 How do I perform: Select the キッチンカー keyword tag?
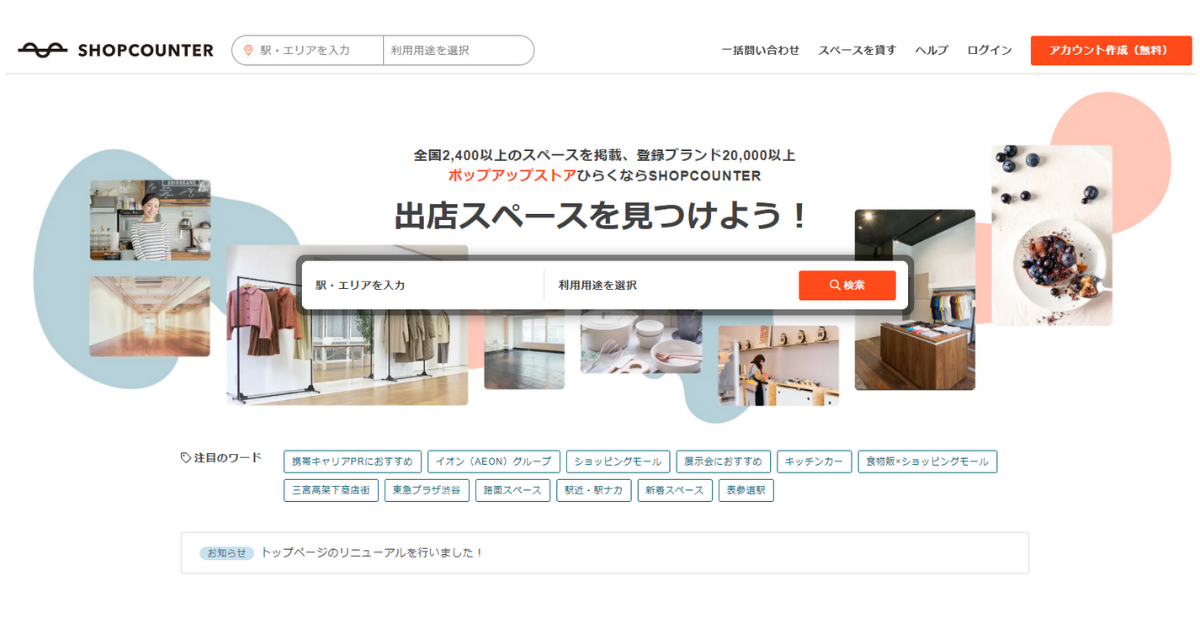pyautogui.click(x=815, y=461)
